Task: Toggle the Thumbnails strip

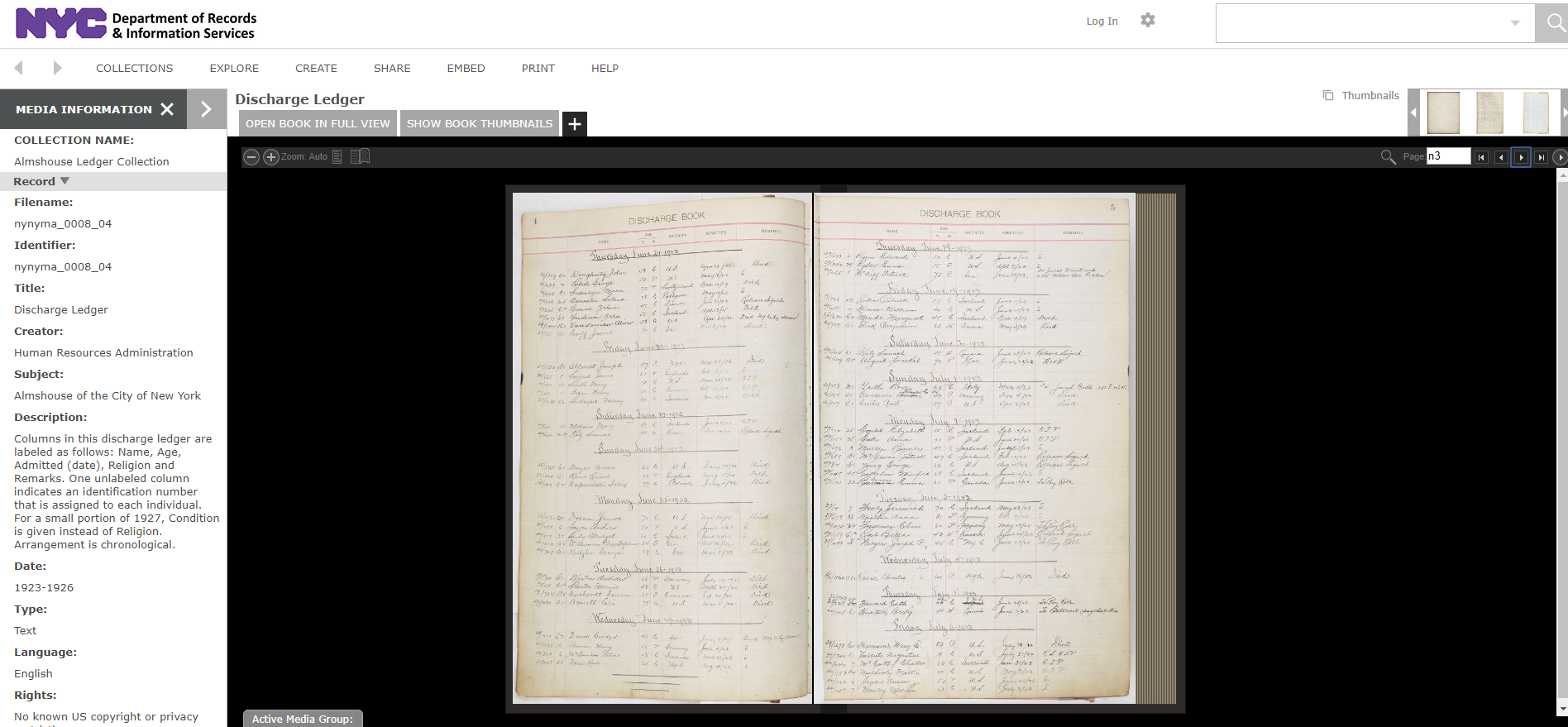Action: [x=1361, y=96]
